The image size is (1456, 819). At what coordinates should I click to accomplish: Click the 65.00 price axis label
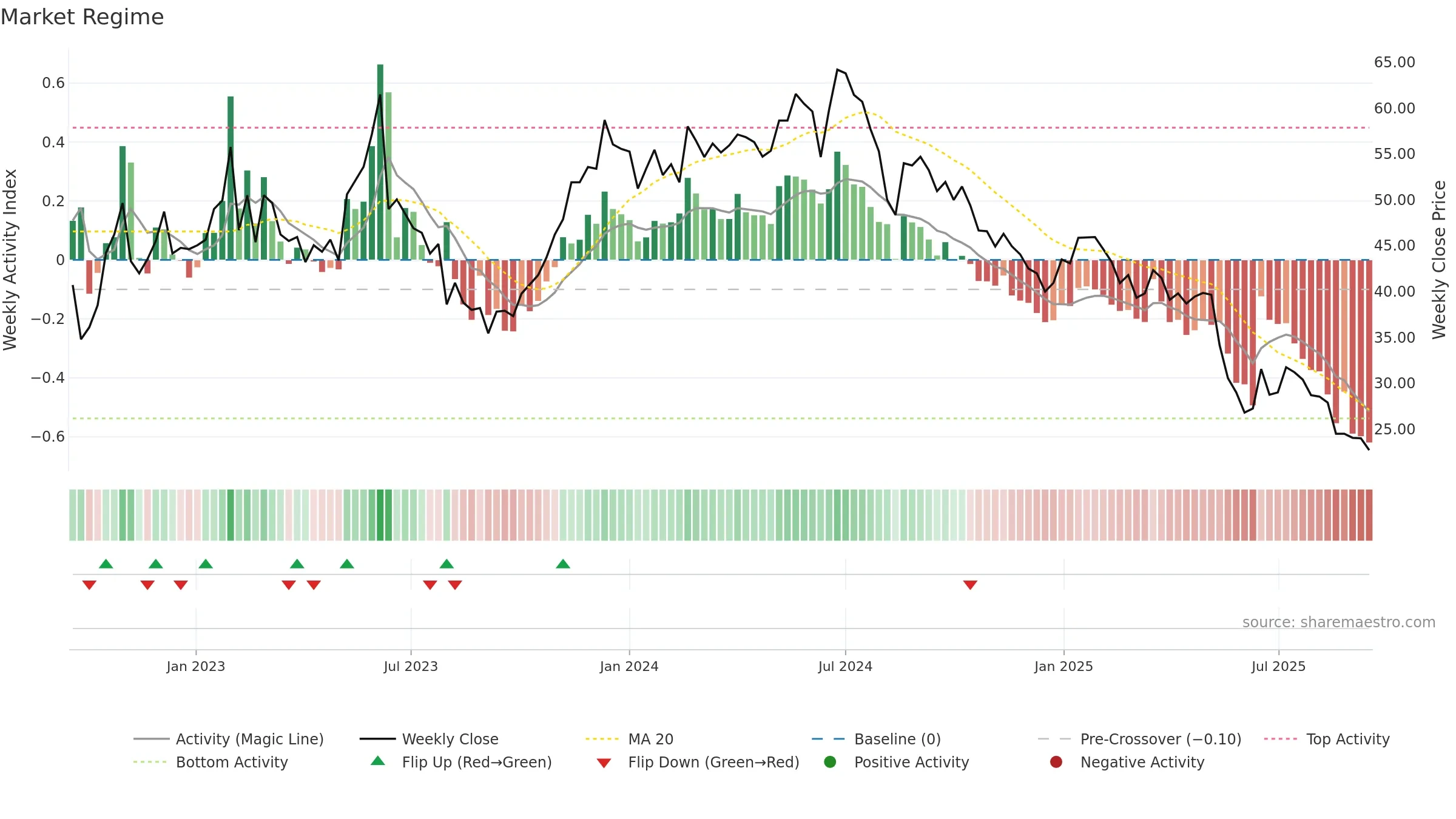pyautogui.click(x=1394, y=62)
